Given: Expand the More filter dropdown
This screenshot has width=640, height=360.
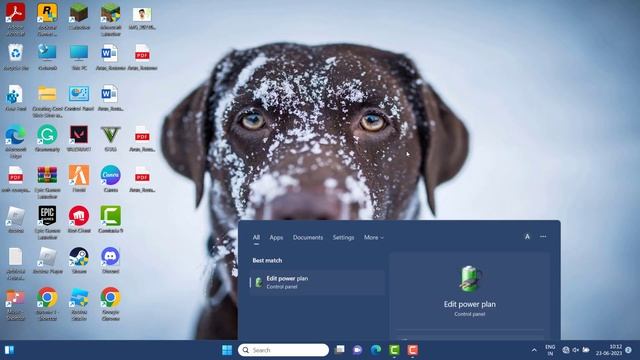Looking at the screenshot, I should [373, 237].
